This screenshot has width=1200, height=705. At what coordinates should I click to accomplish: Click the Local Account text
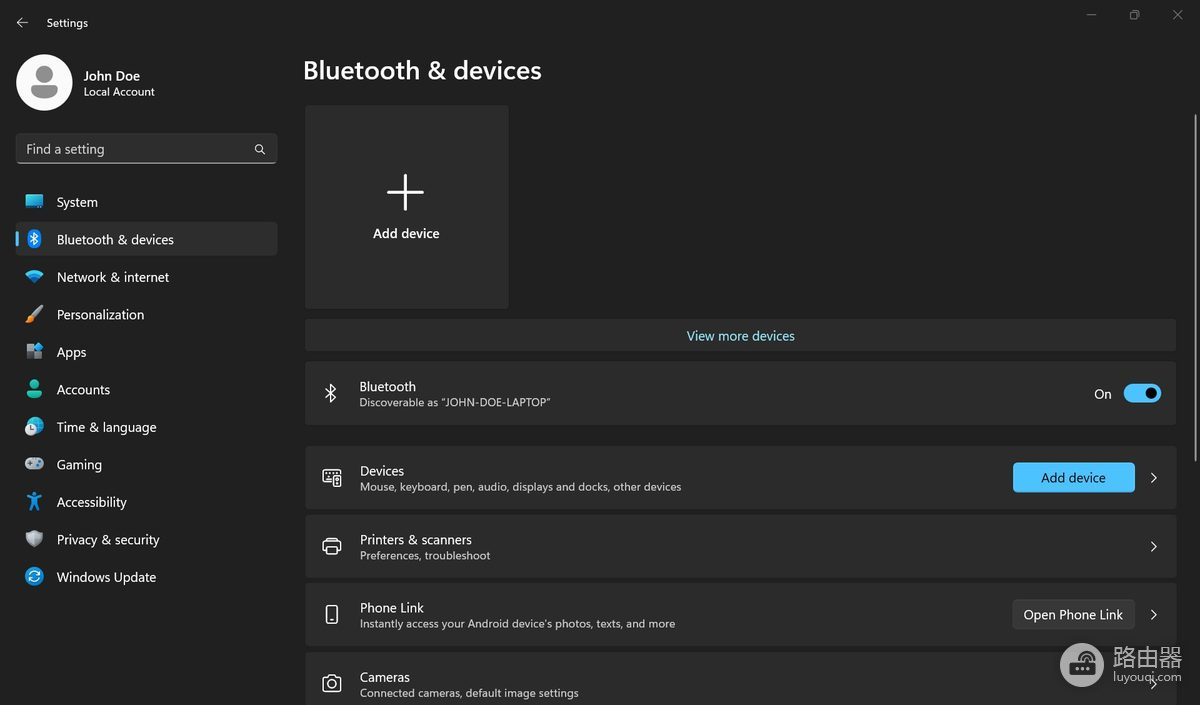[119, 92]
